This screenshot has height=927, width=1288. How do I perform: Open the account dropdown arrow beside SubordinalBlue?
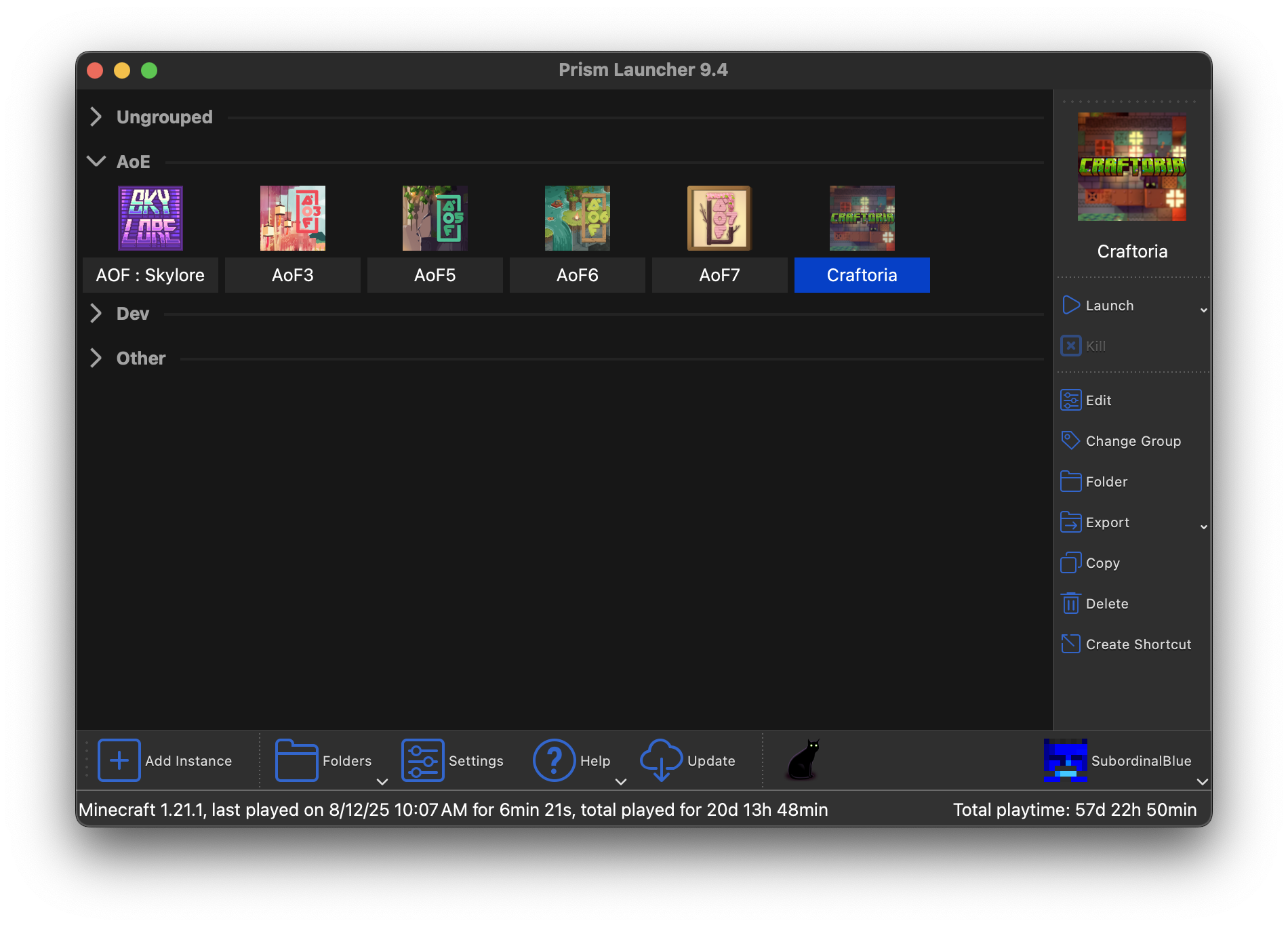[x=1203, y=781]
